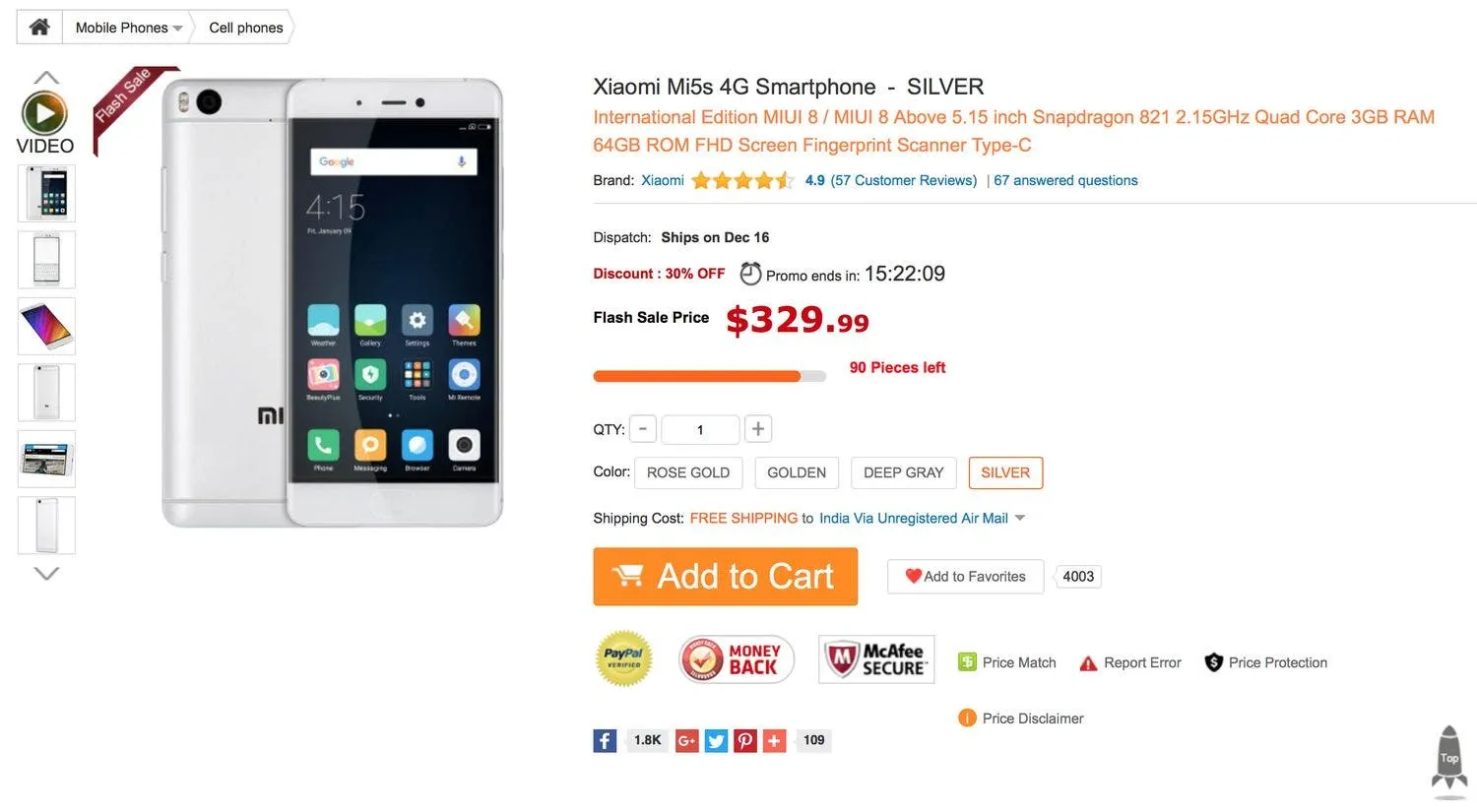Share via Google Plus icon

point(687,740)
